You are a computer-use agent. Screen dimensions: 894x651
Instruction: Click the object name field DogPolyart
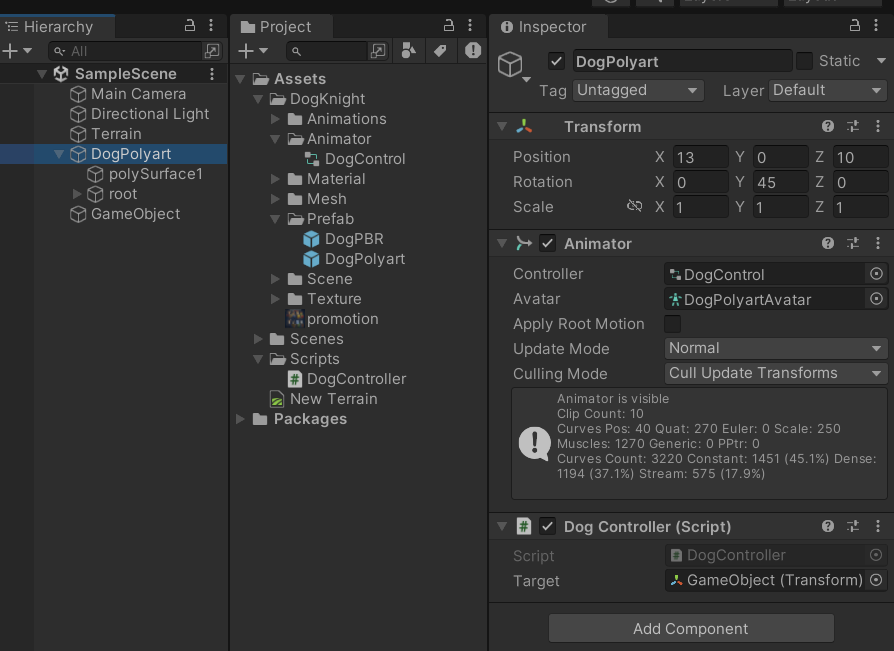point(682,61)
